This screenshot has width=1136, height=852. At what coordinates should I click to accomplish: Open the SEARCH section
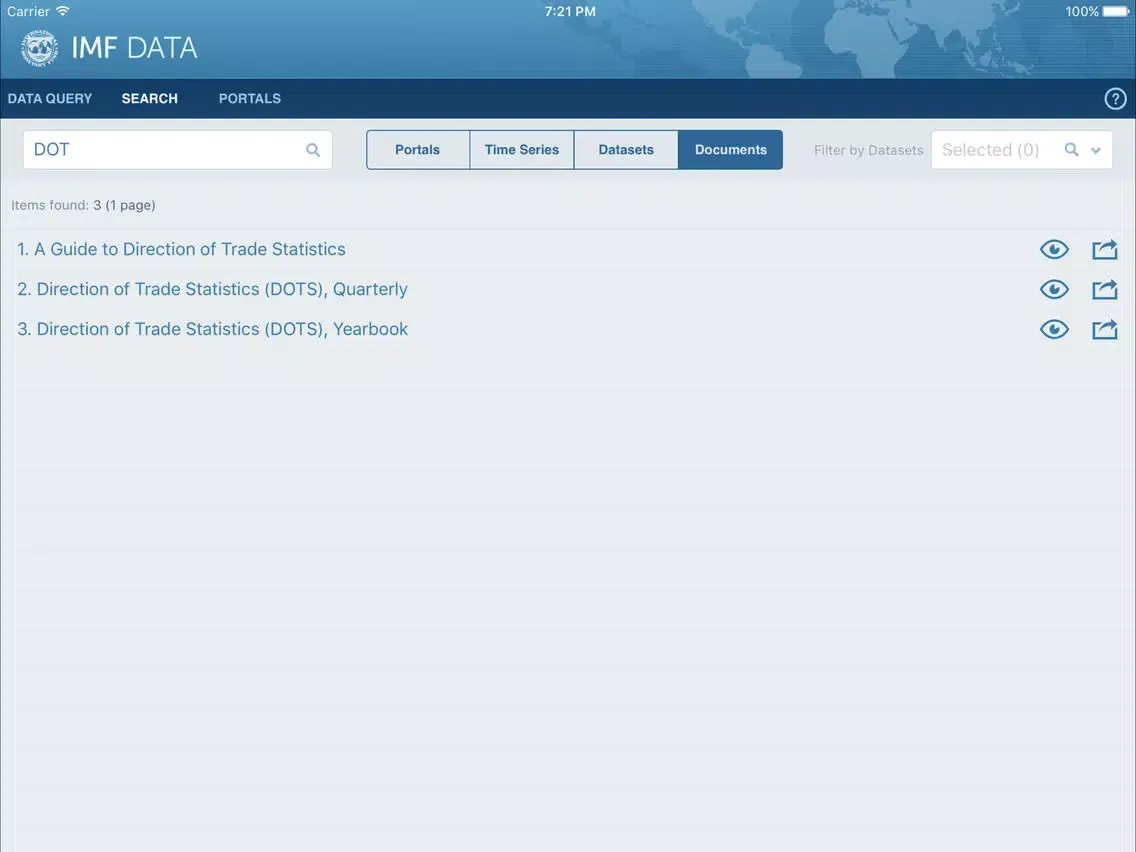tap(149, 99)
